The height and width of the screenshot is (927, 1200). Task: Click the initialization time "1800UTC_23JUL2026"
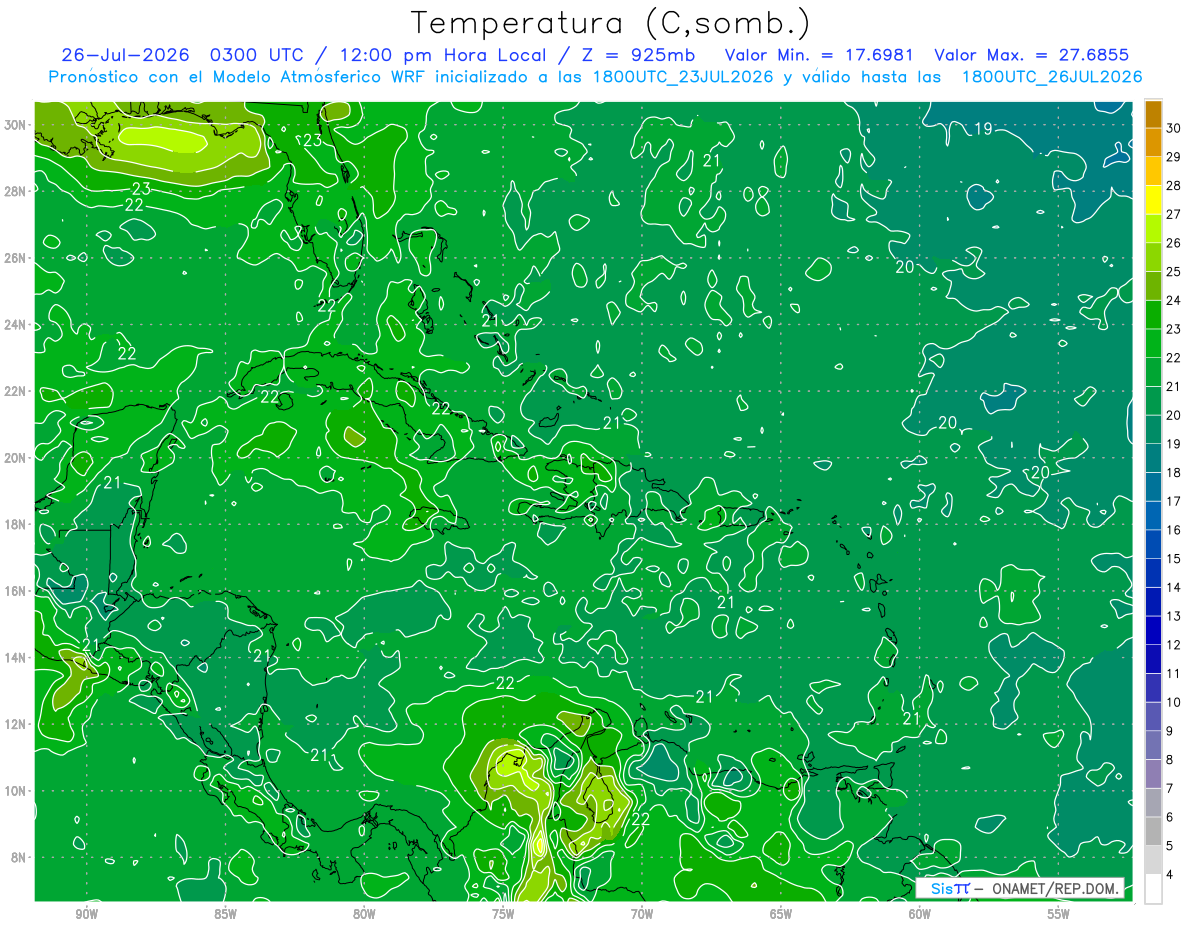pyautogui.click(x=681, y=77)
